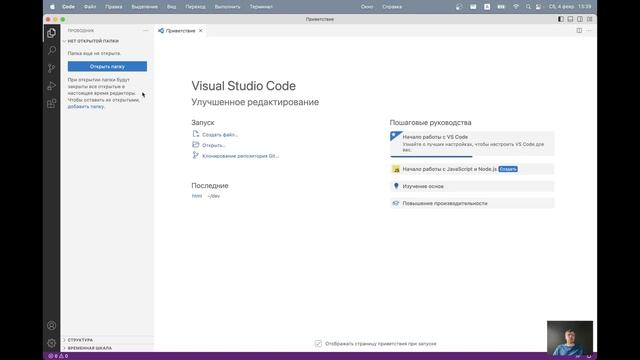Open the 'Повышение производительности' walkthrough
This screenshot has width=640, height=360.
(472, 203)
